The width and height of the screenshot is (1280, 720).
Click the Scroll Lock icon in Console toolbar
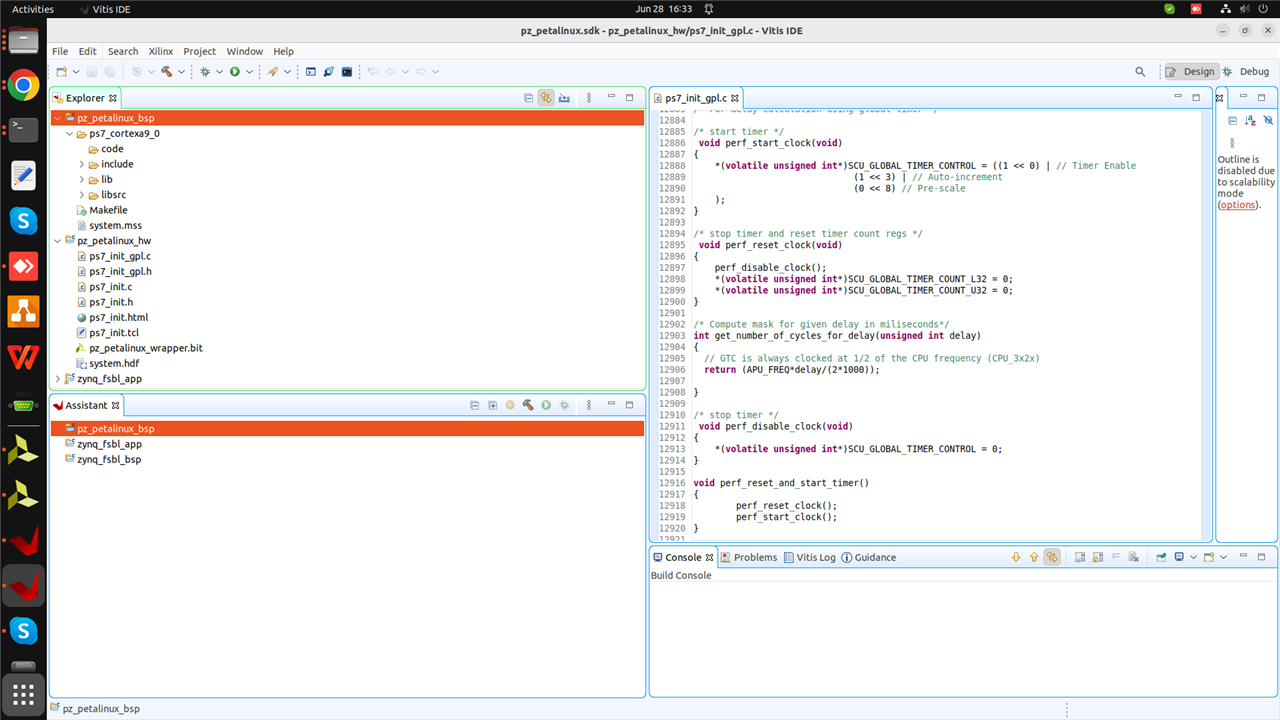[1098, 557]
